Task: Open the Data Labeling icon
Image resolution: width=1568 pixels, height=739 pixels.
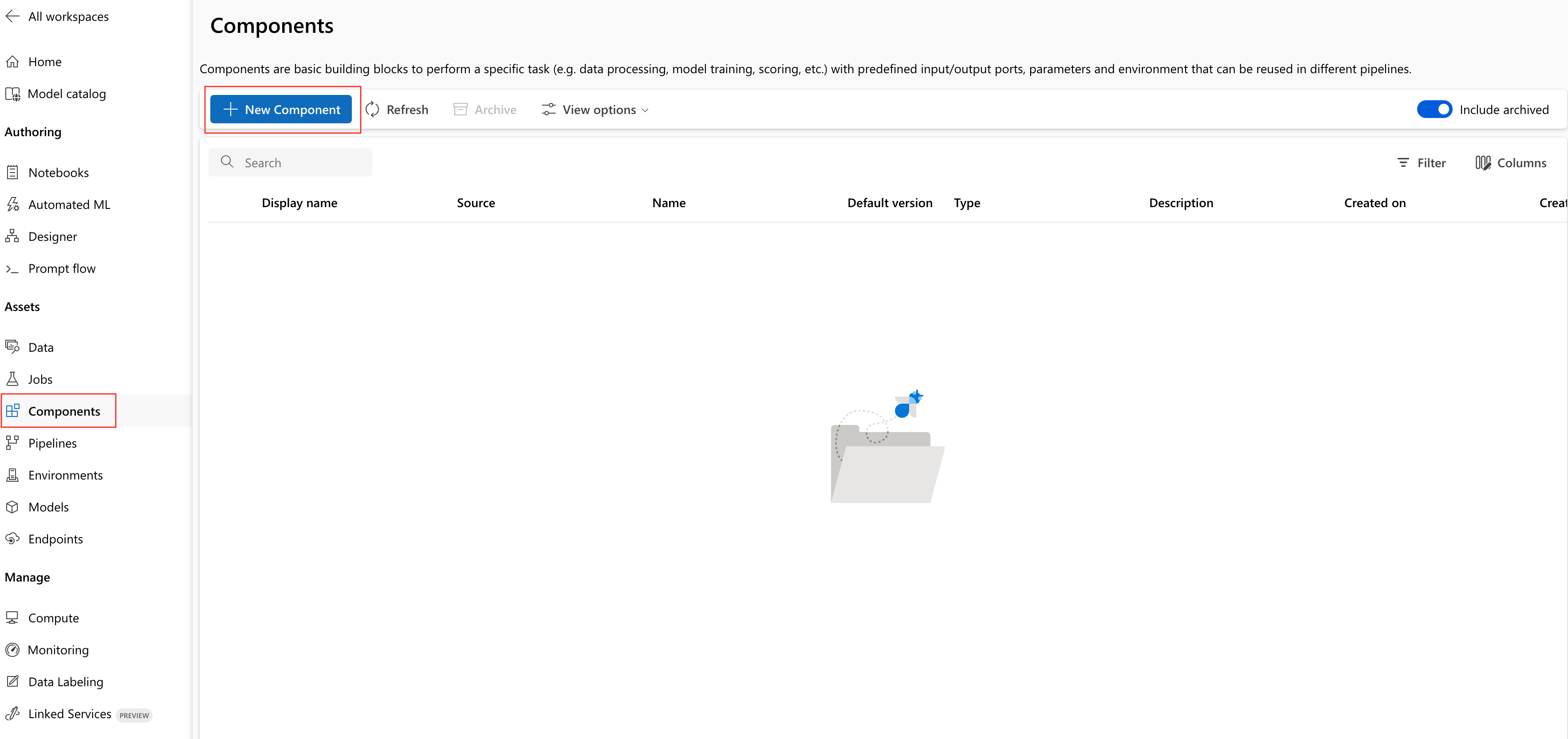Action: pos(12,681)
